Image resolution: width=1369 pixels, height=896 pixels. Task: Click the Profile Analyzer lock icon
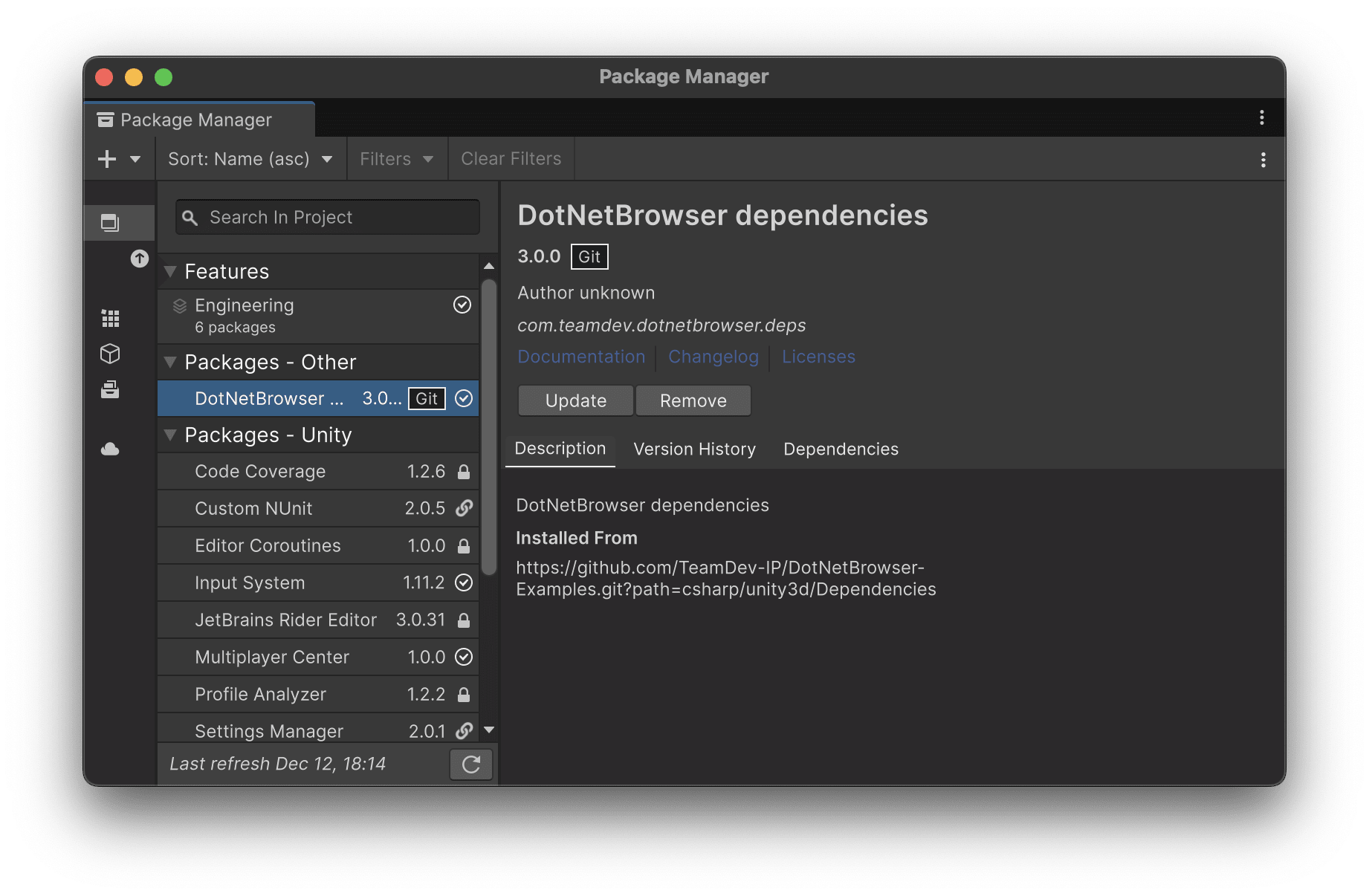(x=464, y=695)
